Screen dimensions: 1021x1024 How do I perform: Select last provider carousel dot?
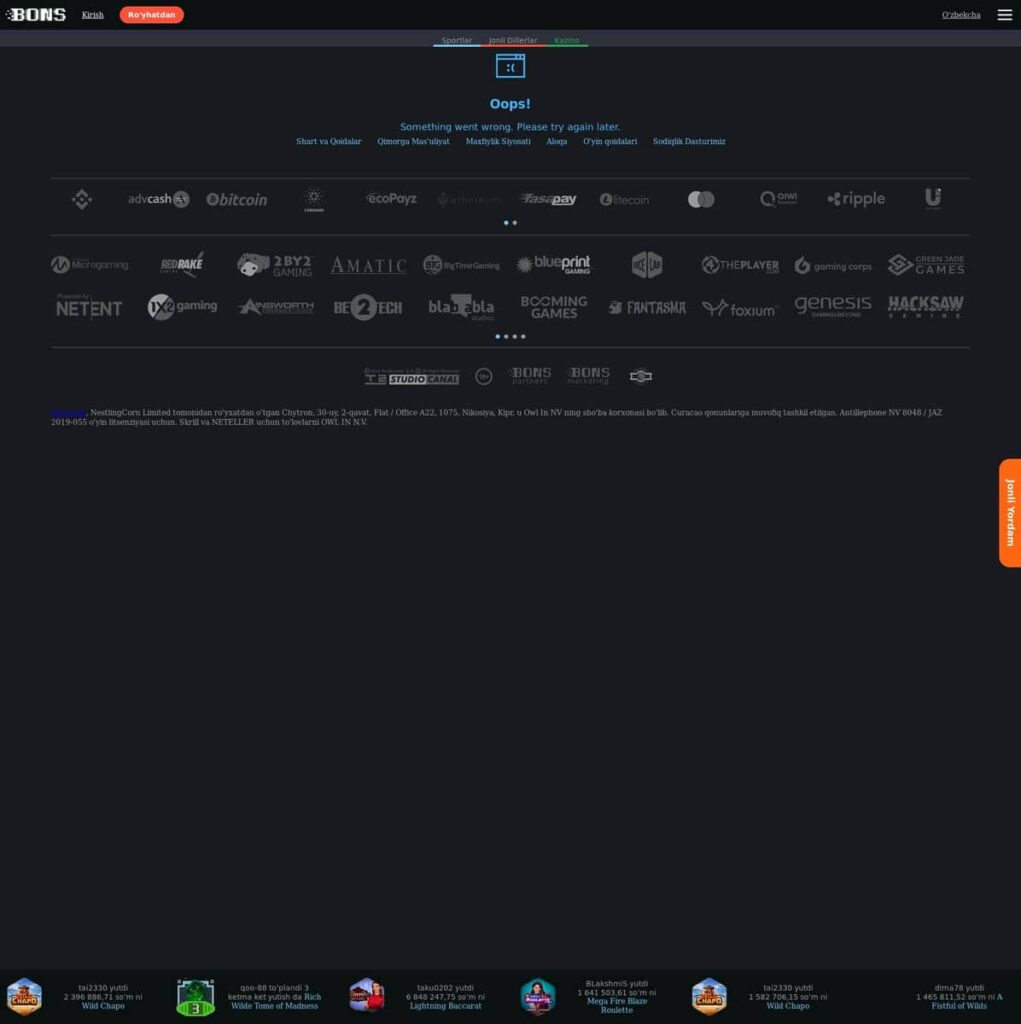(x=523, y=336)
